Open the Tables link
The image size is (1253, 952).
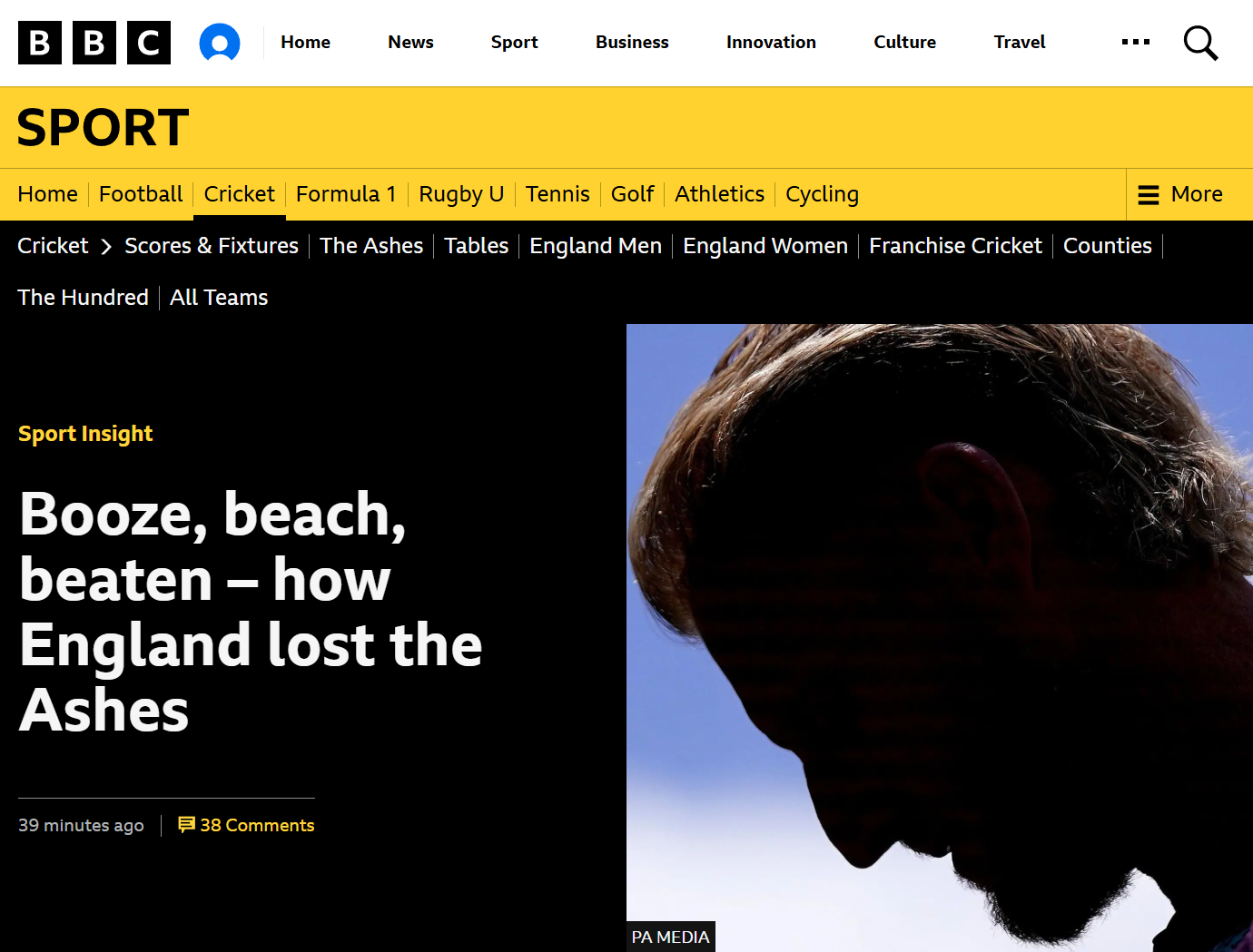click(x=477, y=246)
